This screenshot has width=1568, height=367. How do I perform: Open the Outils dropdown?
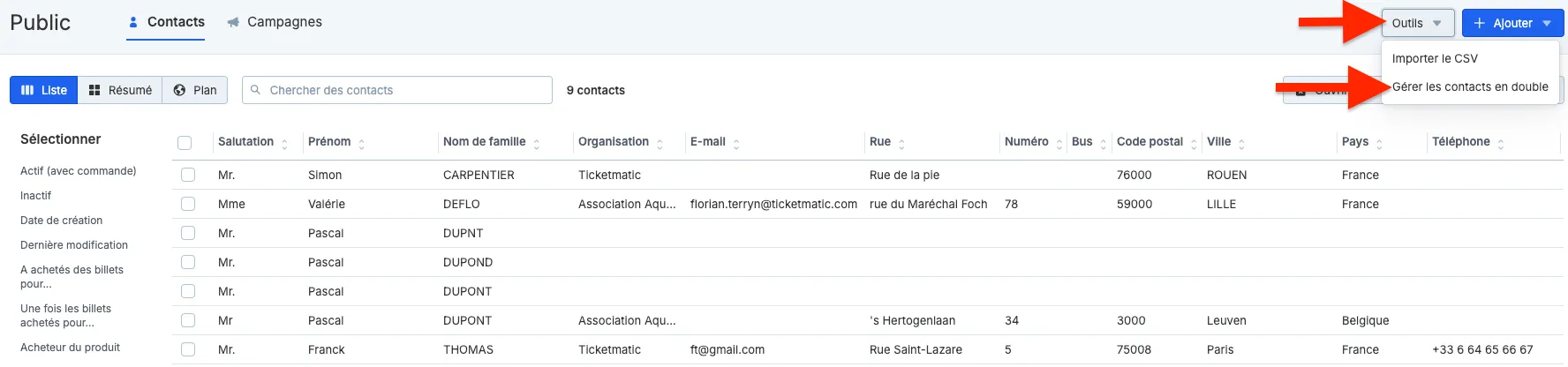(1417, 23)
